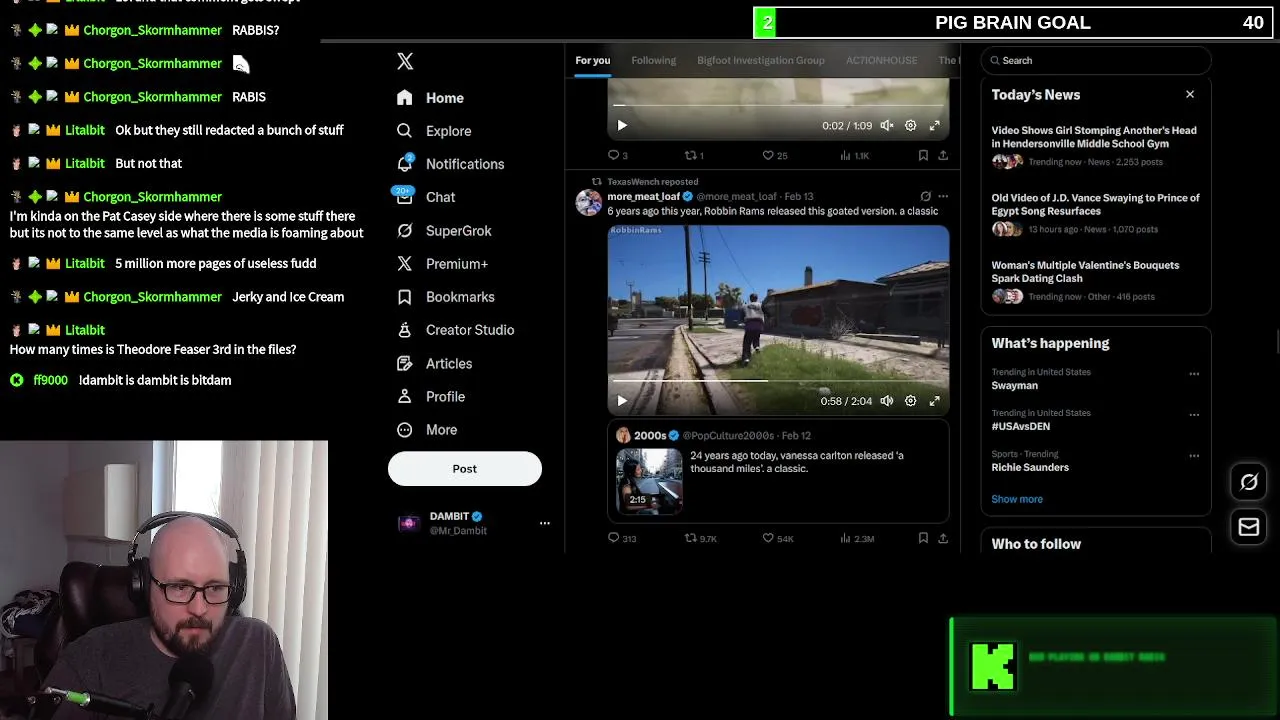Seek on the top video progress bar
The image size is (1280, 720).
(778, 104)
